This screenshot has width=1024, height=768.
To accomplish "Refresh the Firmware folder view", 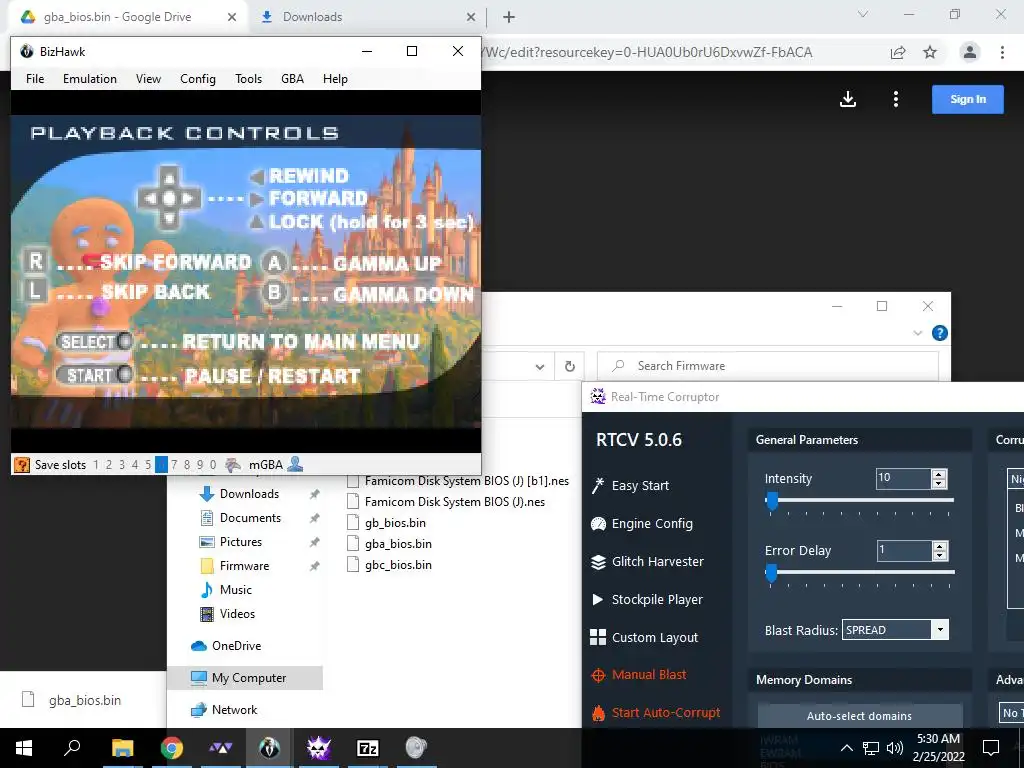I will tap(569, 366).
